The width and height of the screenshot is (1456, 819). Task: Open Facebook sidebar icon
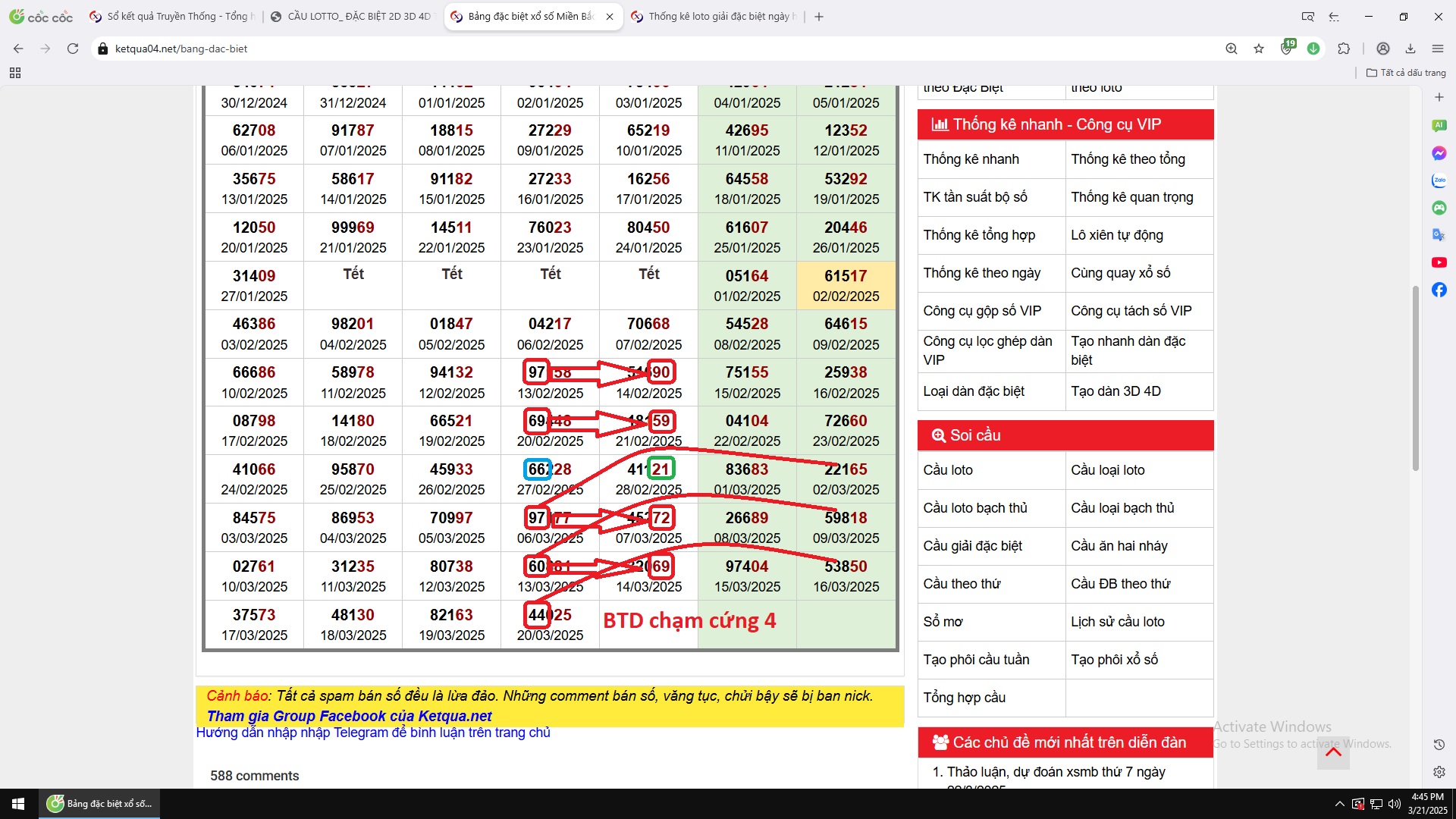(x=1439, y=290)
